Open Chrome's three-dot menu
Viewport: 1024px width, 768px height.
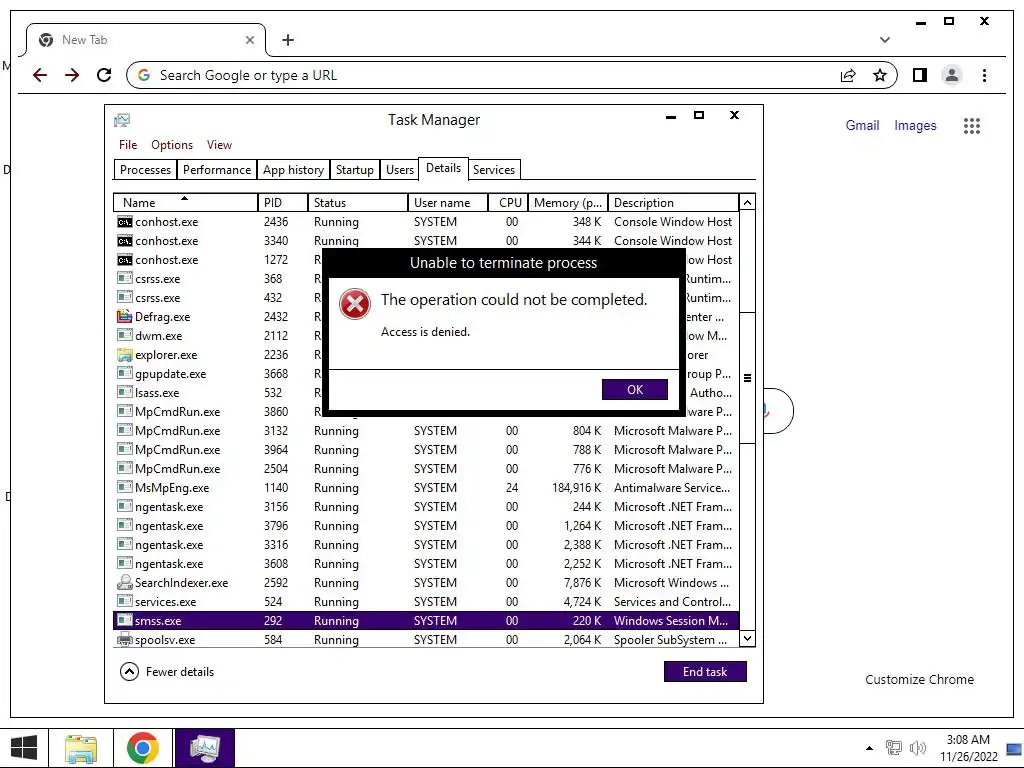984,75
